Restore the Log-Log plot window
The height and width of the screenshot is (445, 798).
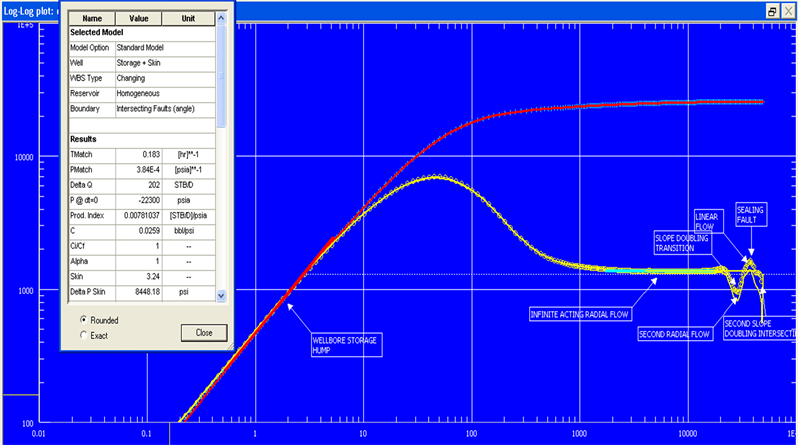pyautogui.click(x=772, y=11)
